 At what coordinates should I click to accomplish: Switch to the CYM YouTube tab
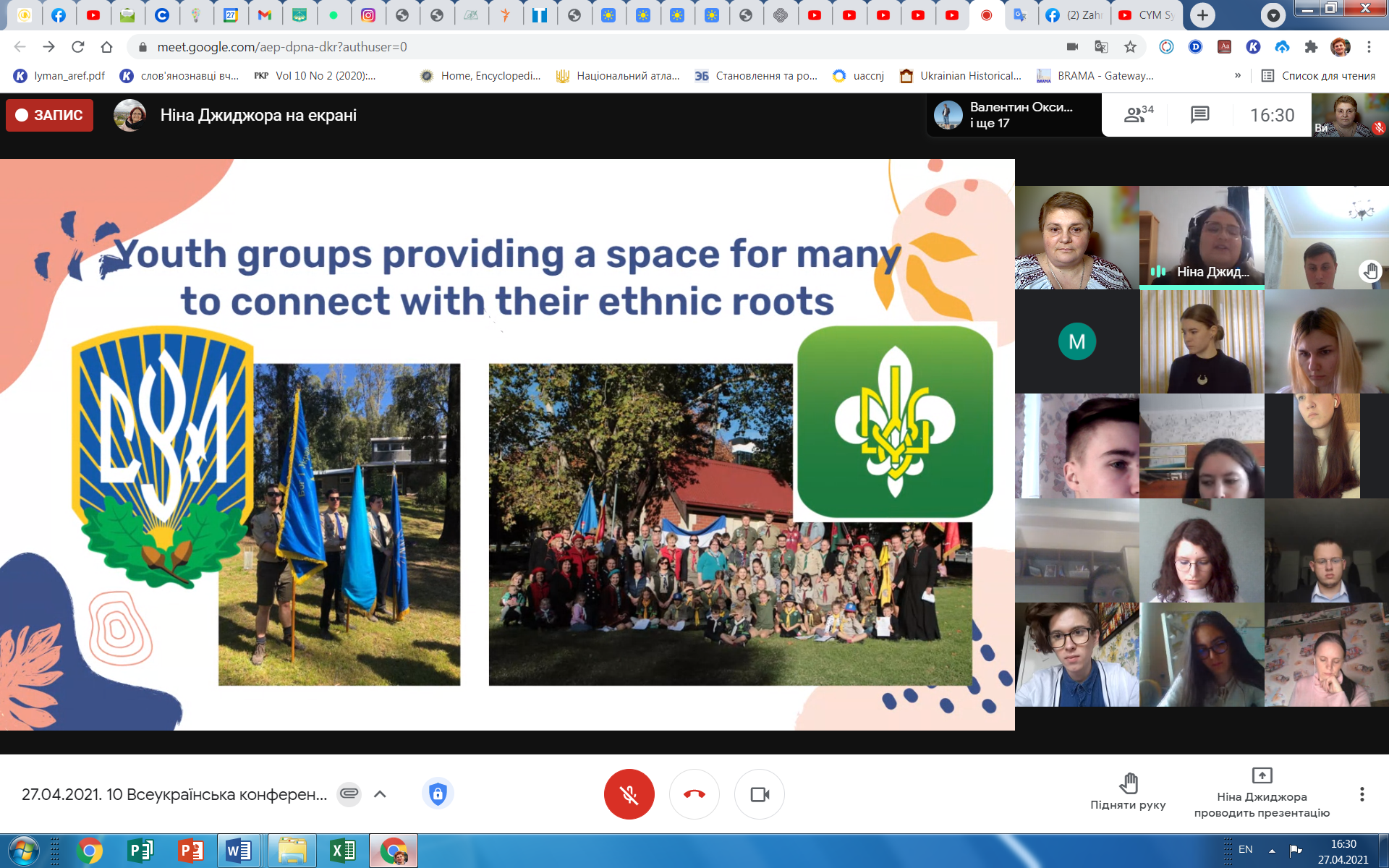pos(1146,14)
